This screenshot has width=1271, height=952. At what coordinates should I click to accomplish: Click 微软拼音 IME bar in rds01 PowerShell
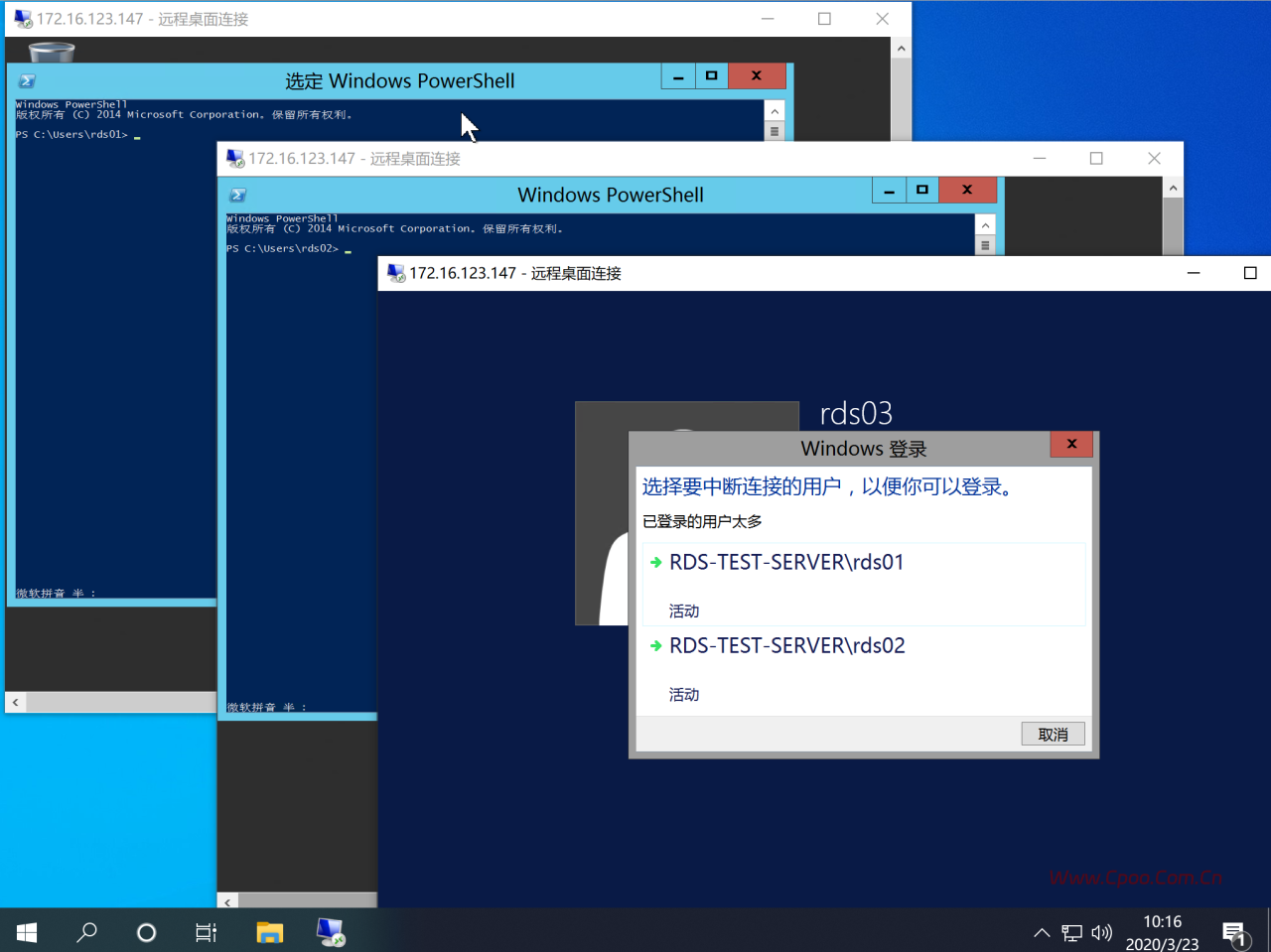[56, 593]
